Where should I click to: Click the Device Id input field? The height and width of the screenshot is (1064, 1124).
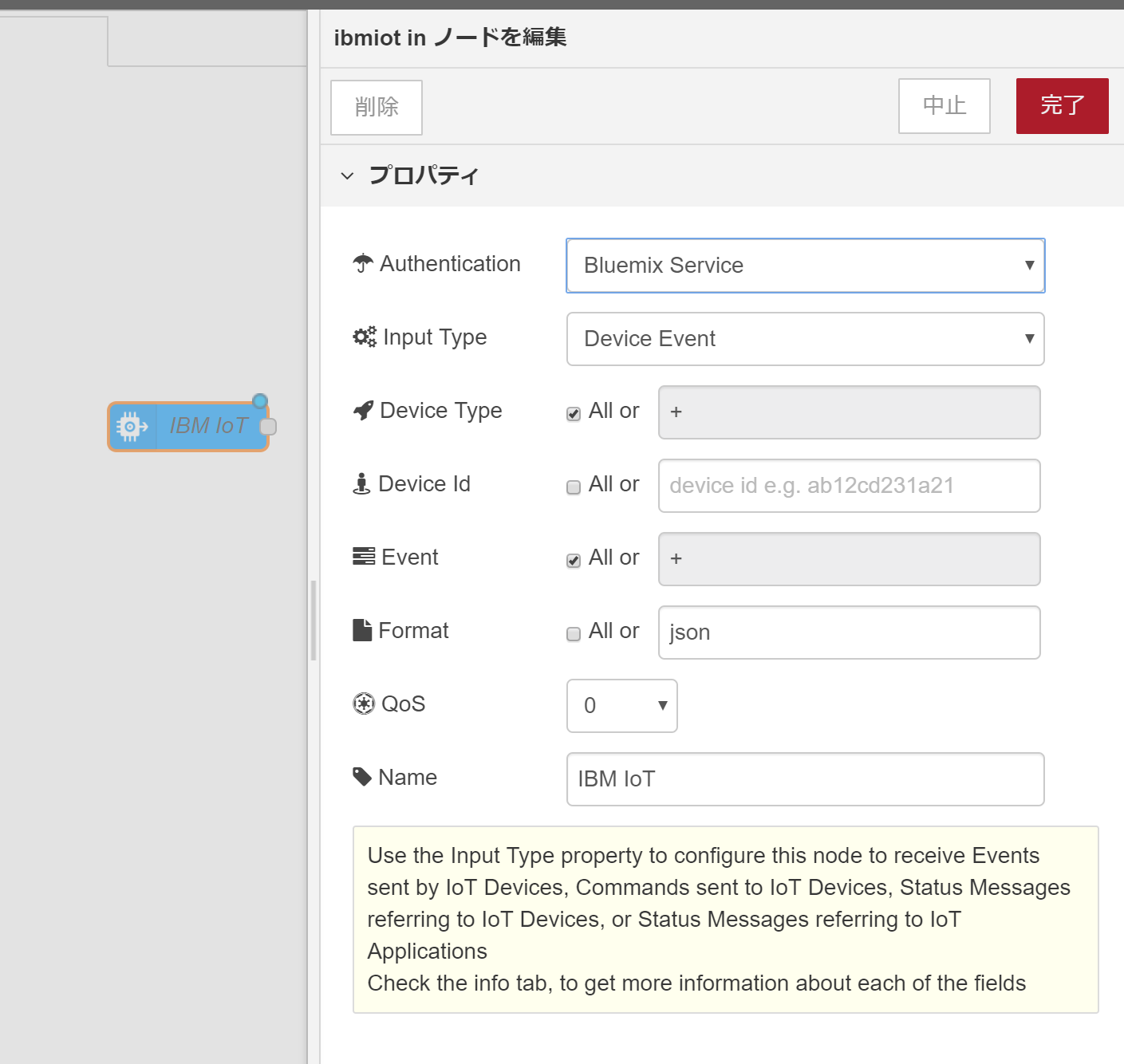[850, 486]
